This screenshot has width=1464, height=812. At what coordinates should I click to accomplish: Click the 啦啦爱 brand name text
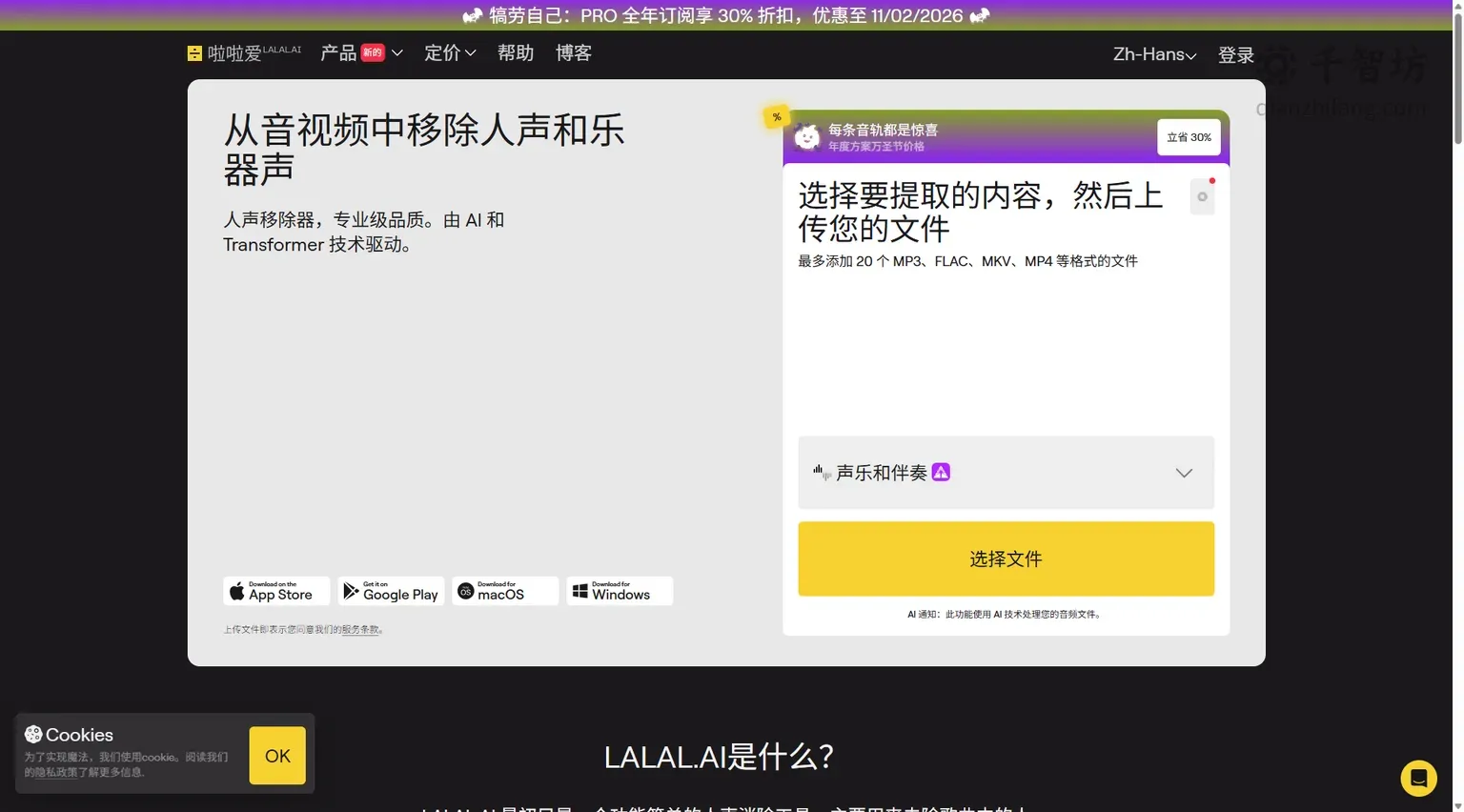pyautogui.click(x=234, y=53)
